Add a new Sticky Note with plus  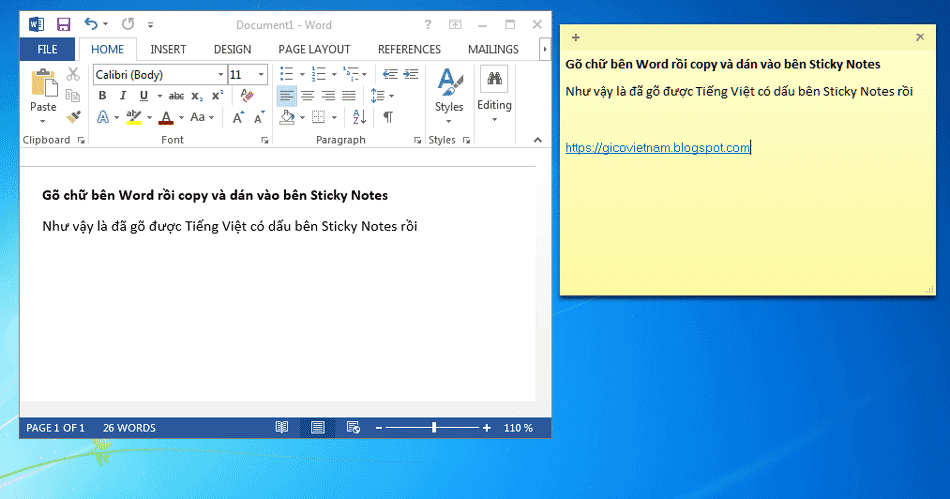pos(576,38)
